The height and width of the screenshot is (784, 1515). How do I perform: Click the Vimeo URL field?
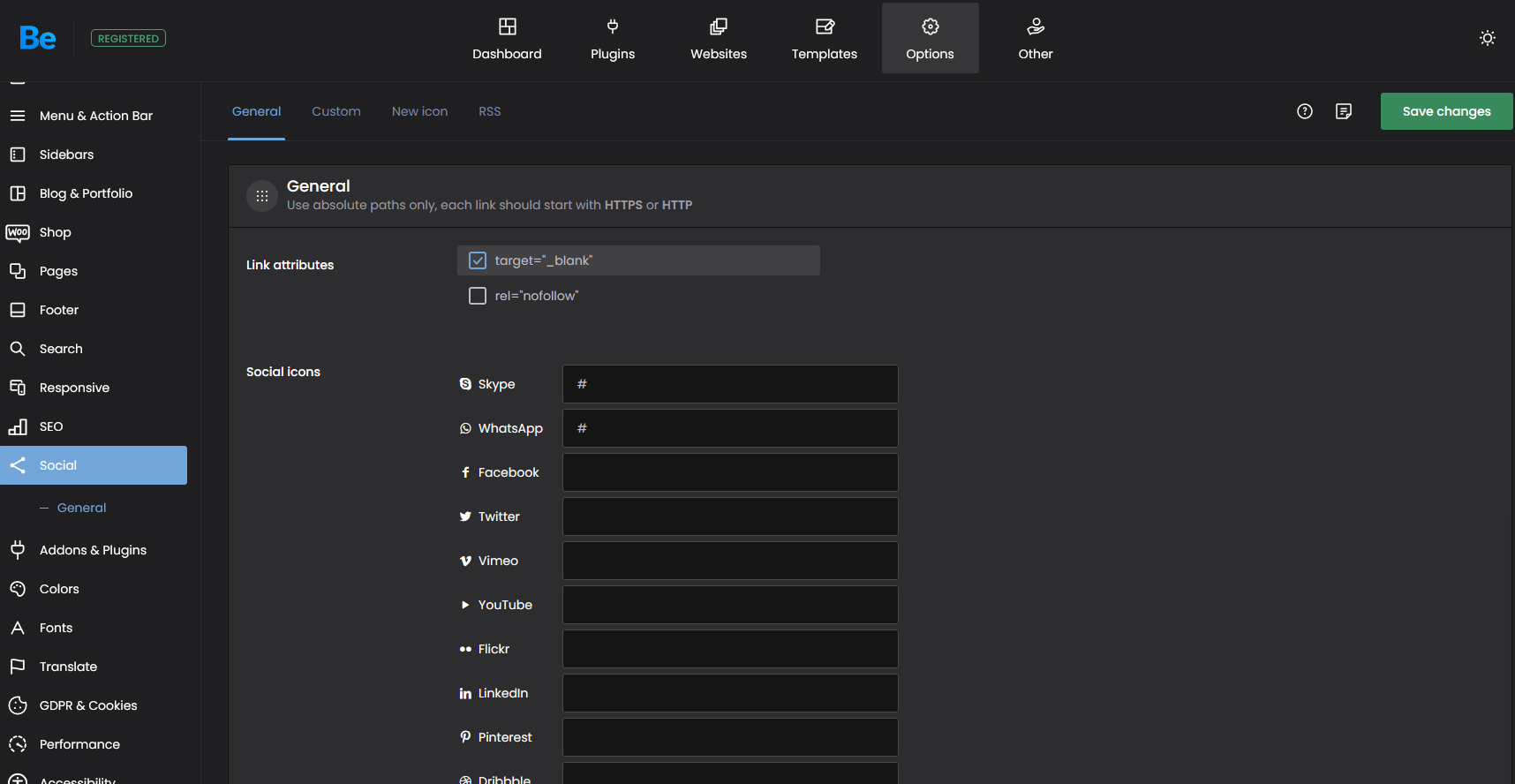(x=730, y=561)
